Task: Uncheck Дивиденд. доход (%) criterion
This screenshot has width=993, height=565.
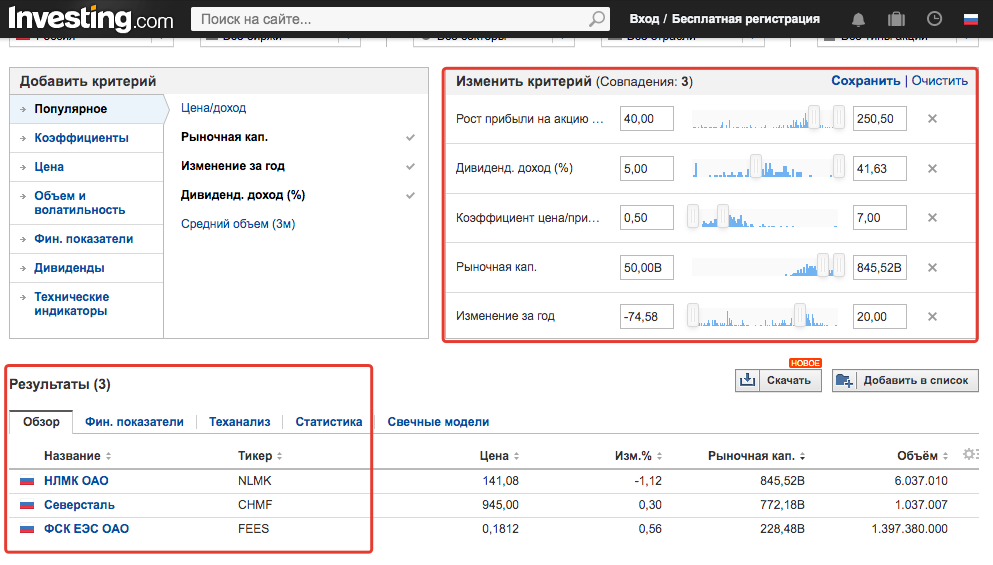Action: coord(410,196)
